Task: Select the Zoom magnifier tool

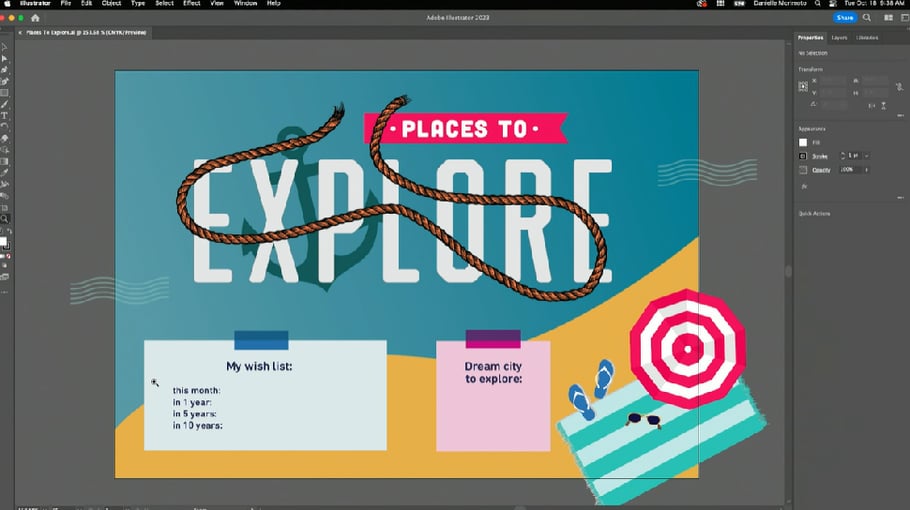Action: pyautogui.click(x=5, y=218)
